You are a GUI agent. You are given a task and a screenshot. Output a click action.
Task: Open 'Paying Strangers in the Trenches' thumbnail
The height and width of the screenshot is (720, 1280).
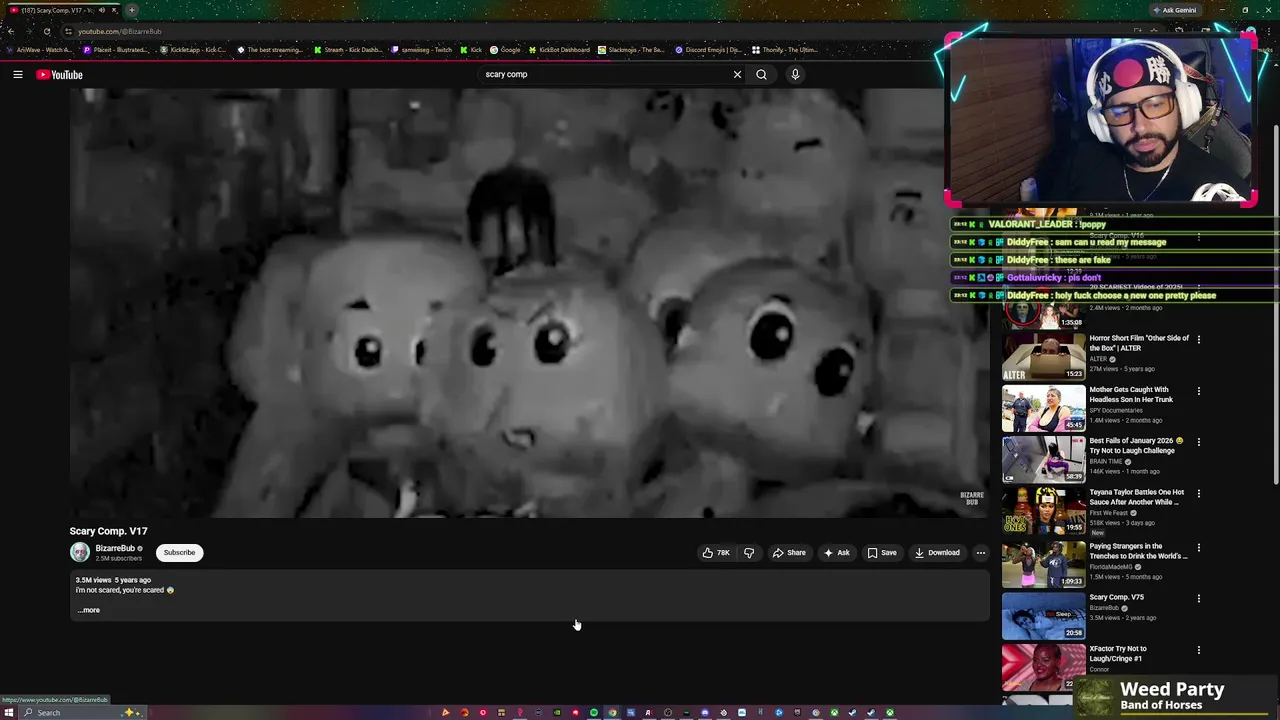1043,563
